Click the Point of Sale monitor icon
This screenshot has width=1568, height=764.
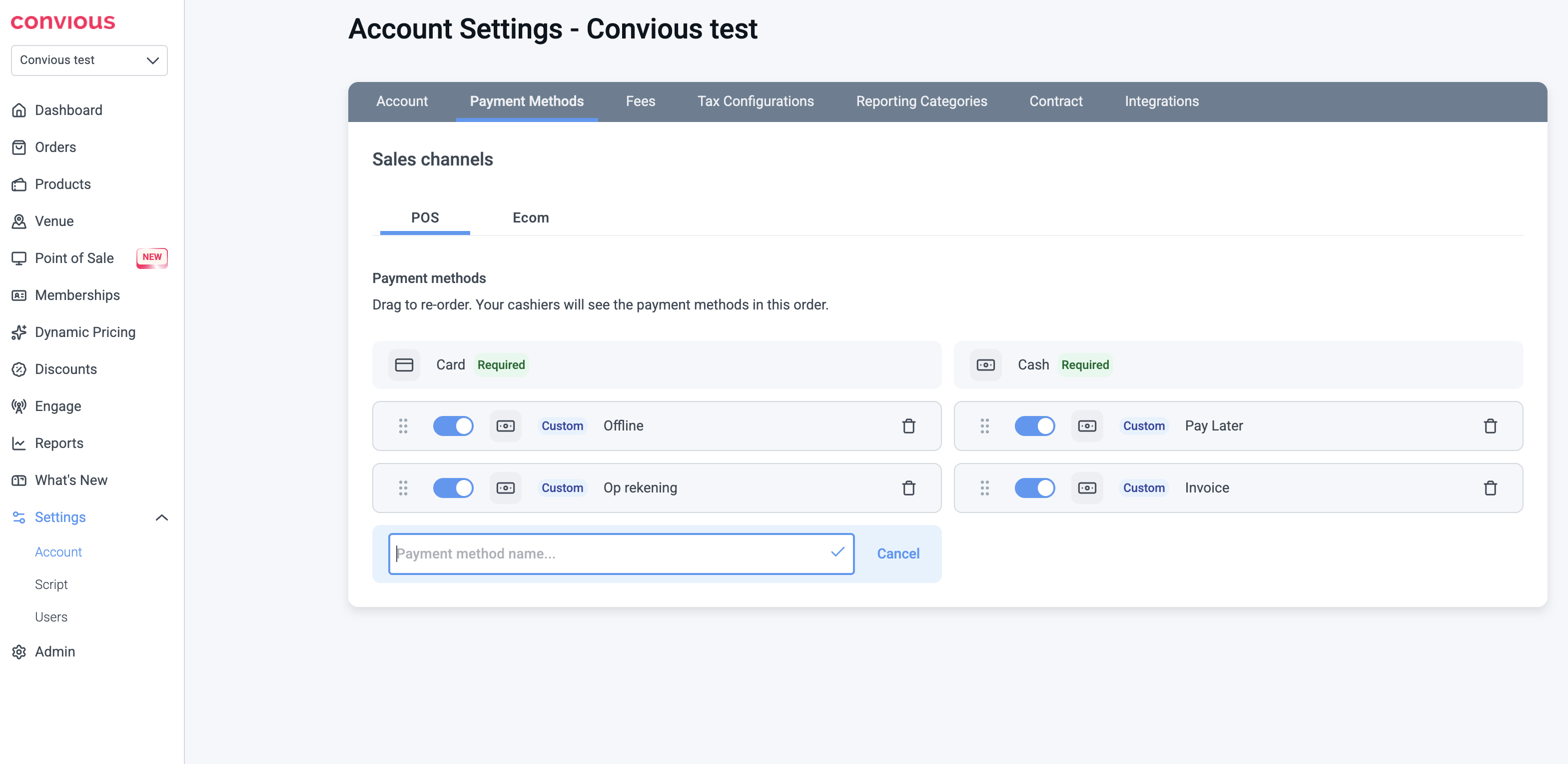coord(19,258)
